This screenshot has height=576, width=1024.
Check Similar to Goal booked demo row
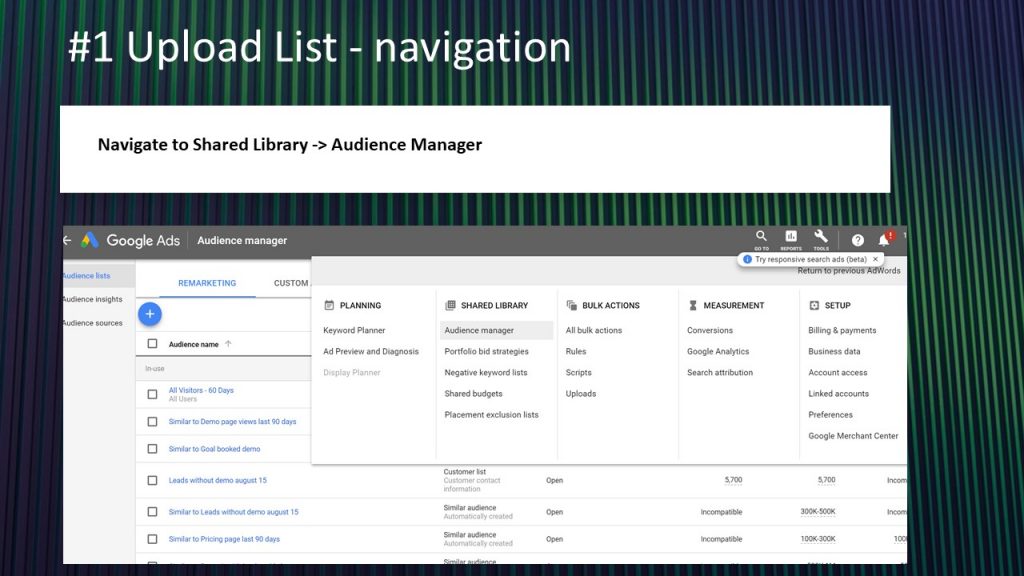click(152, 449)
